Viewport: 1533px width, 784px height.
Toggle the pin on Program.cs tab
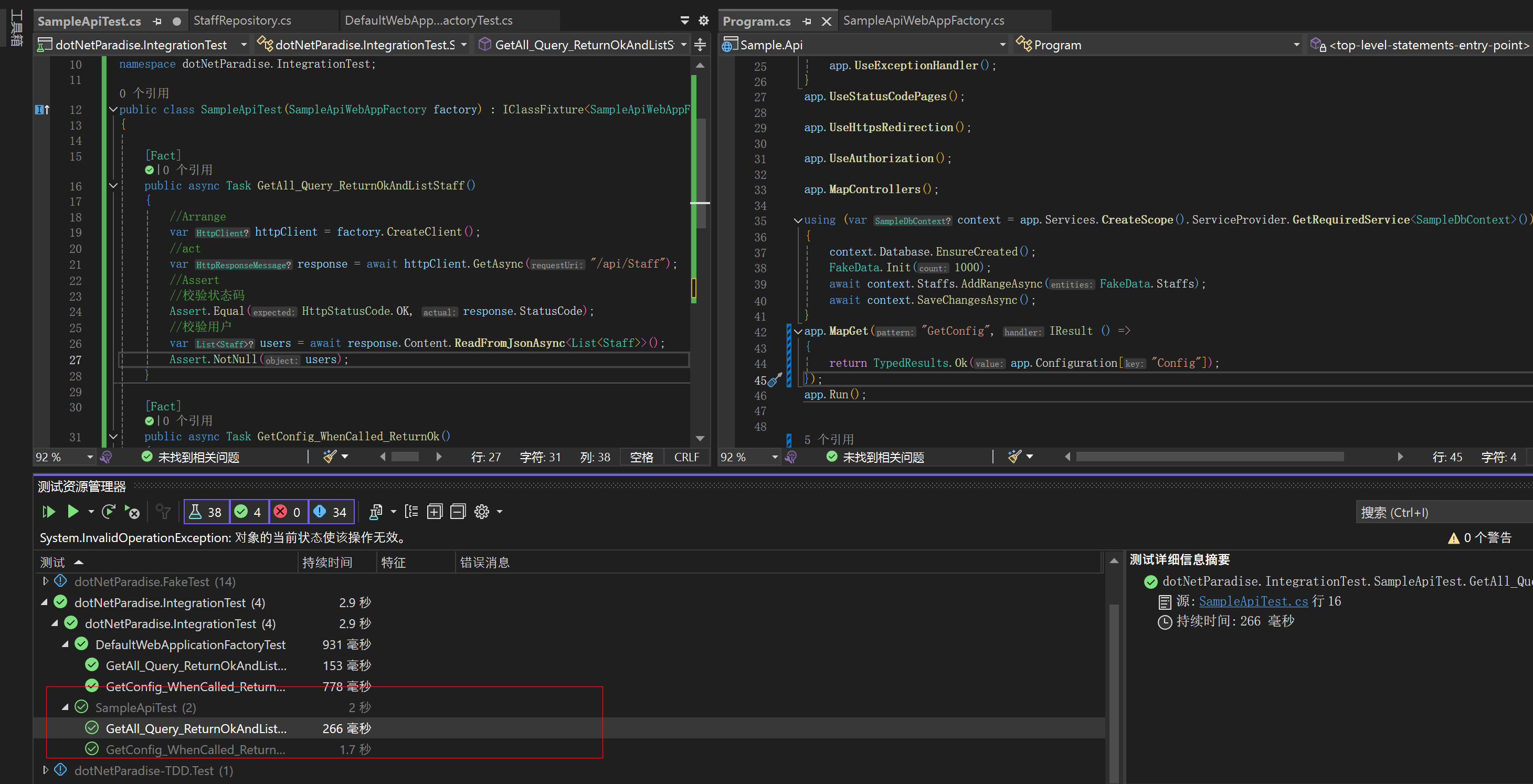coord(806,21)
